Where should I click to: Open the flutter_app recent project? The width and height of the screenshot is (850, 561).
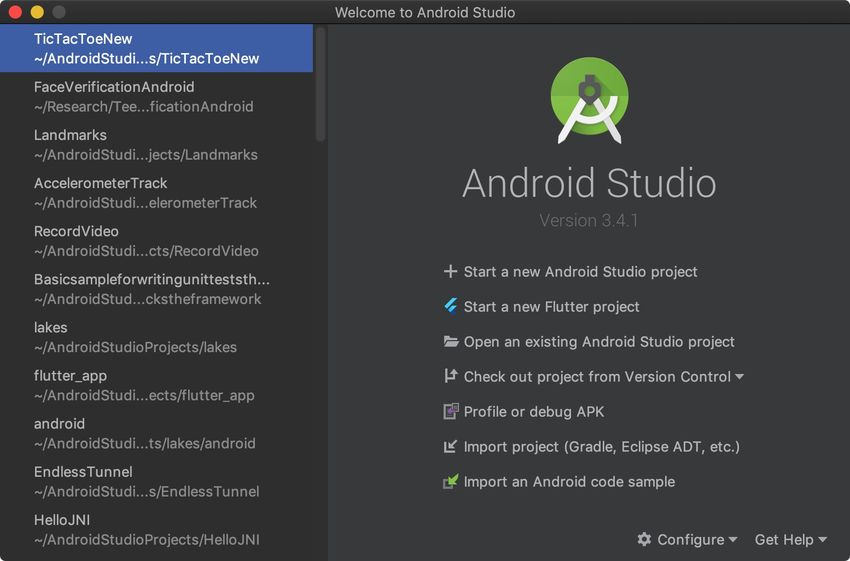pos(156,385)
